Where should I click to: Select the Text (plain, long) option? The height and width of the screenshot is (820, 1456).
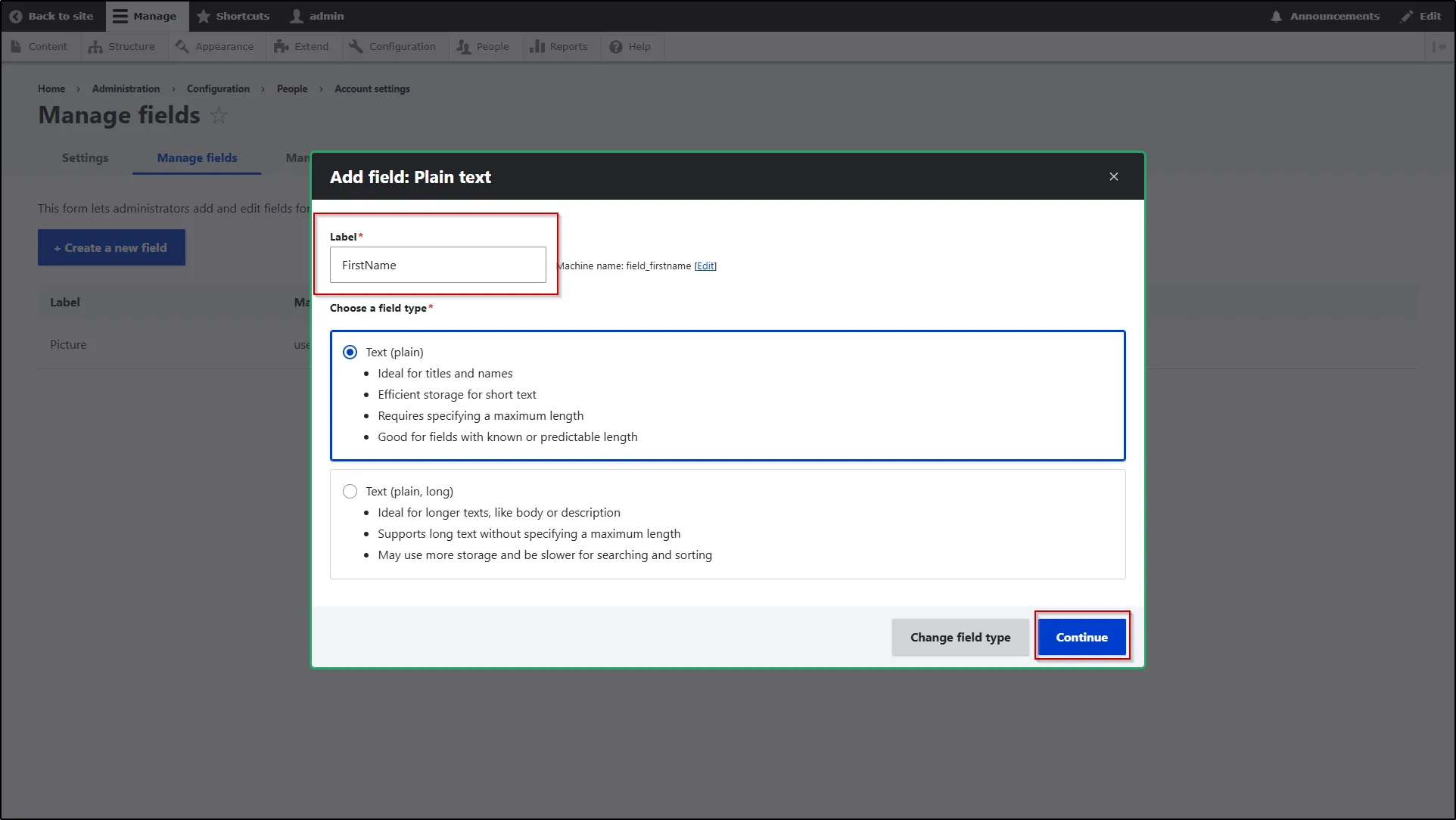pyautogui.click(x=350, y=491)
